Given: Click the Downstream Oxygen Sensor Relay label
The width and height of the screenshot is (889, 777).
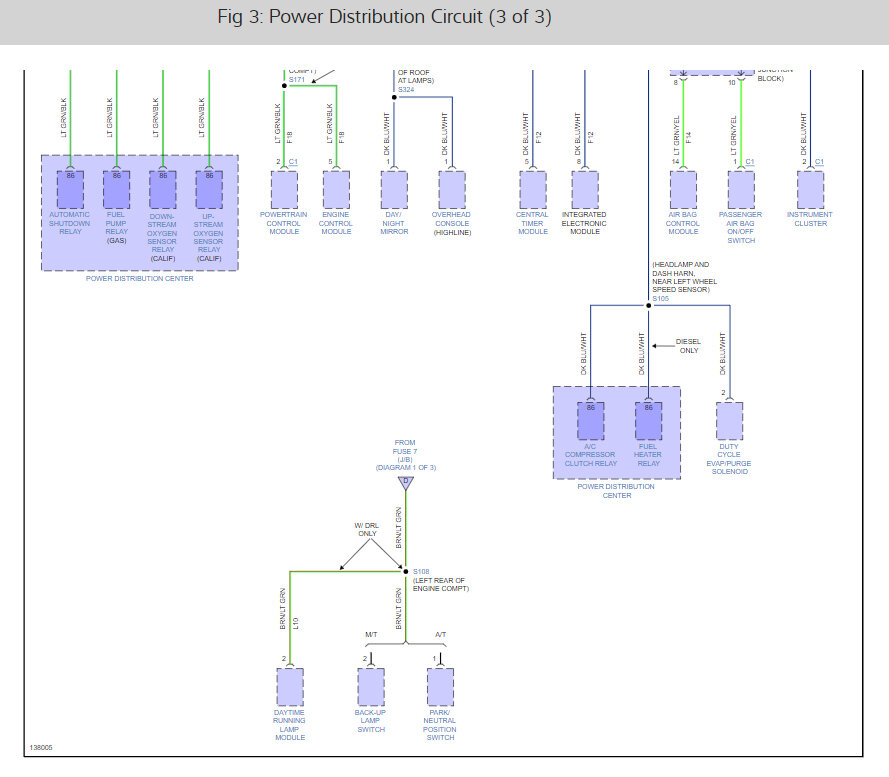Looking at the screenshot, I should (x=163, y=237).
